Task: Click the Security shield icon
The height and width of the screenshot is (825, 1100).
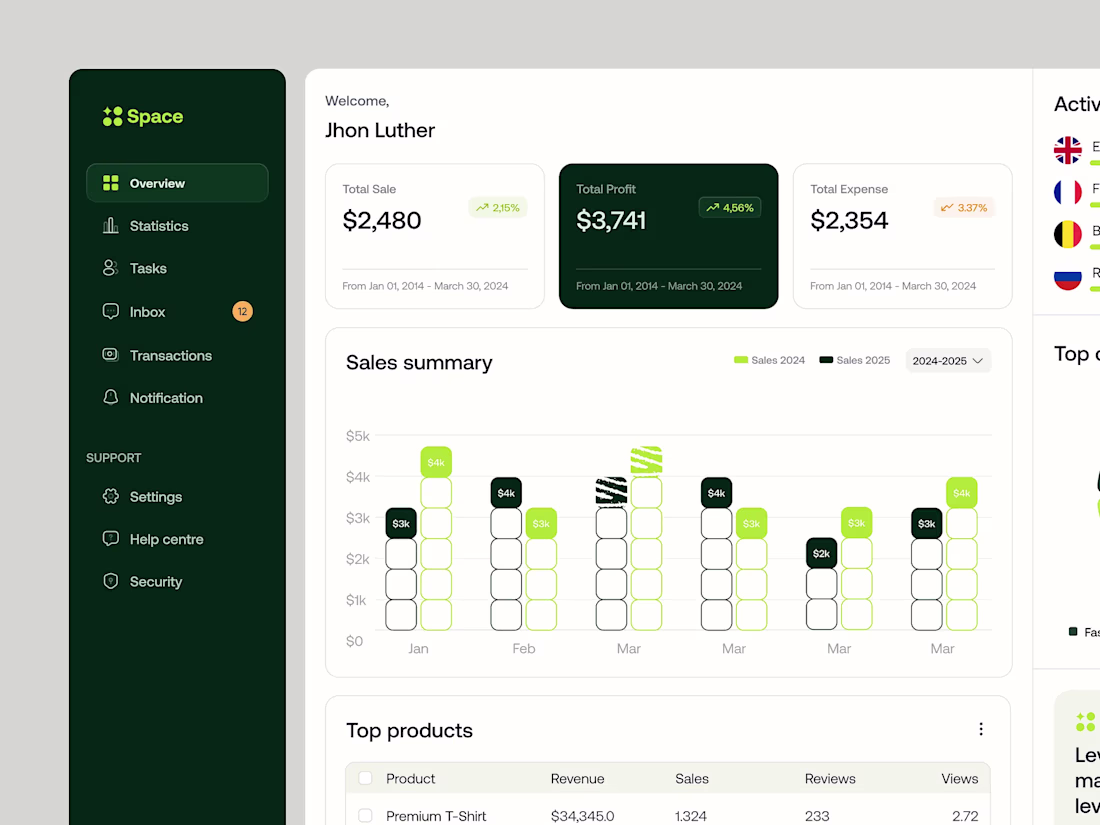Action: click(111, 581)
